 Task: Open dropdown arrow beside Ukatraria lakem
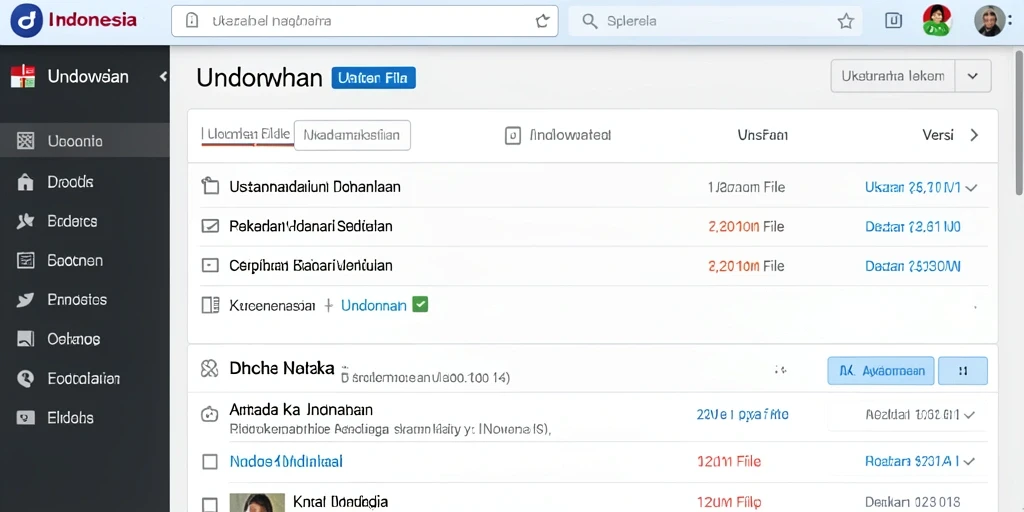pyautogui.click(x=973, y=76)
